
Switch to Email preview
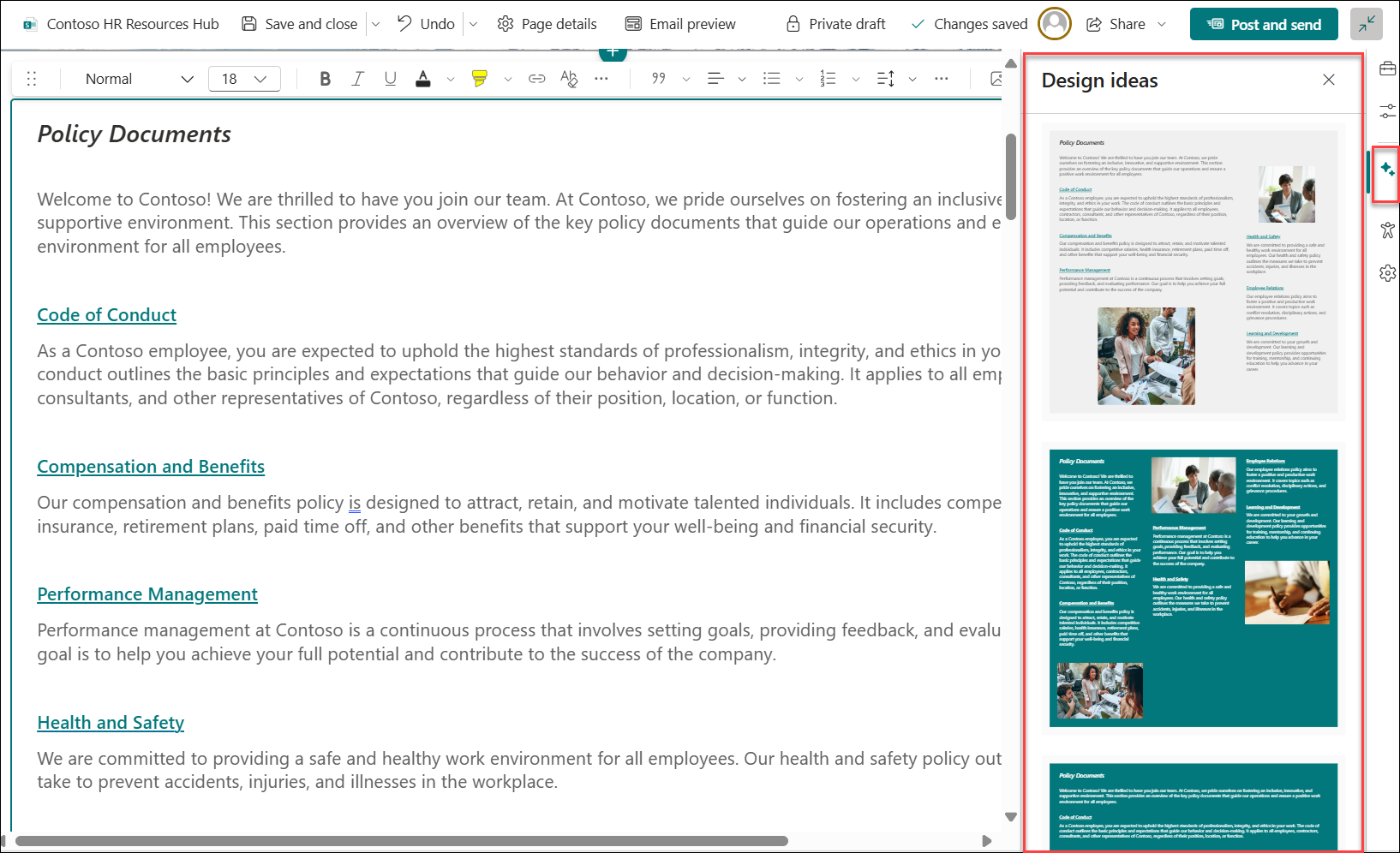point(679,23)
